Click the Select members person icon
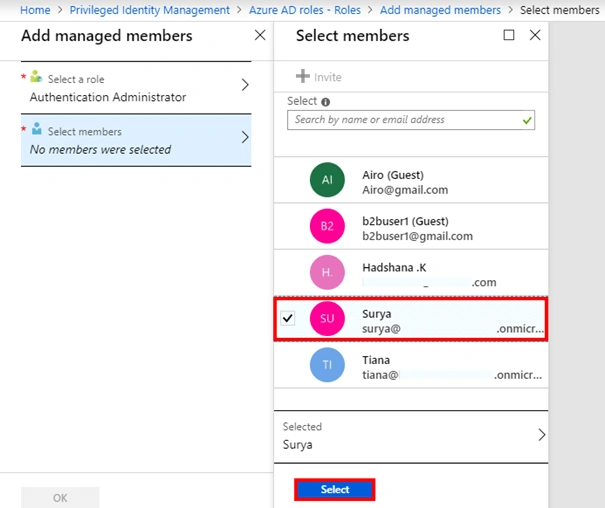The image size is (605, 508). coord(37,128)
